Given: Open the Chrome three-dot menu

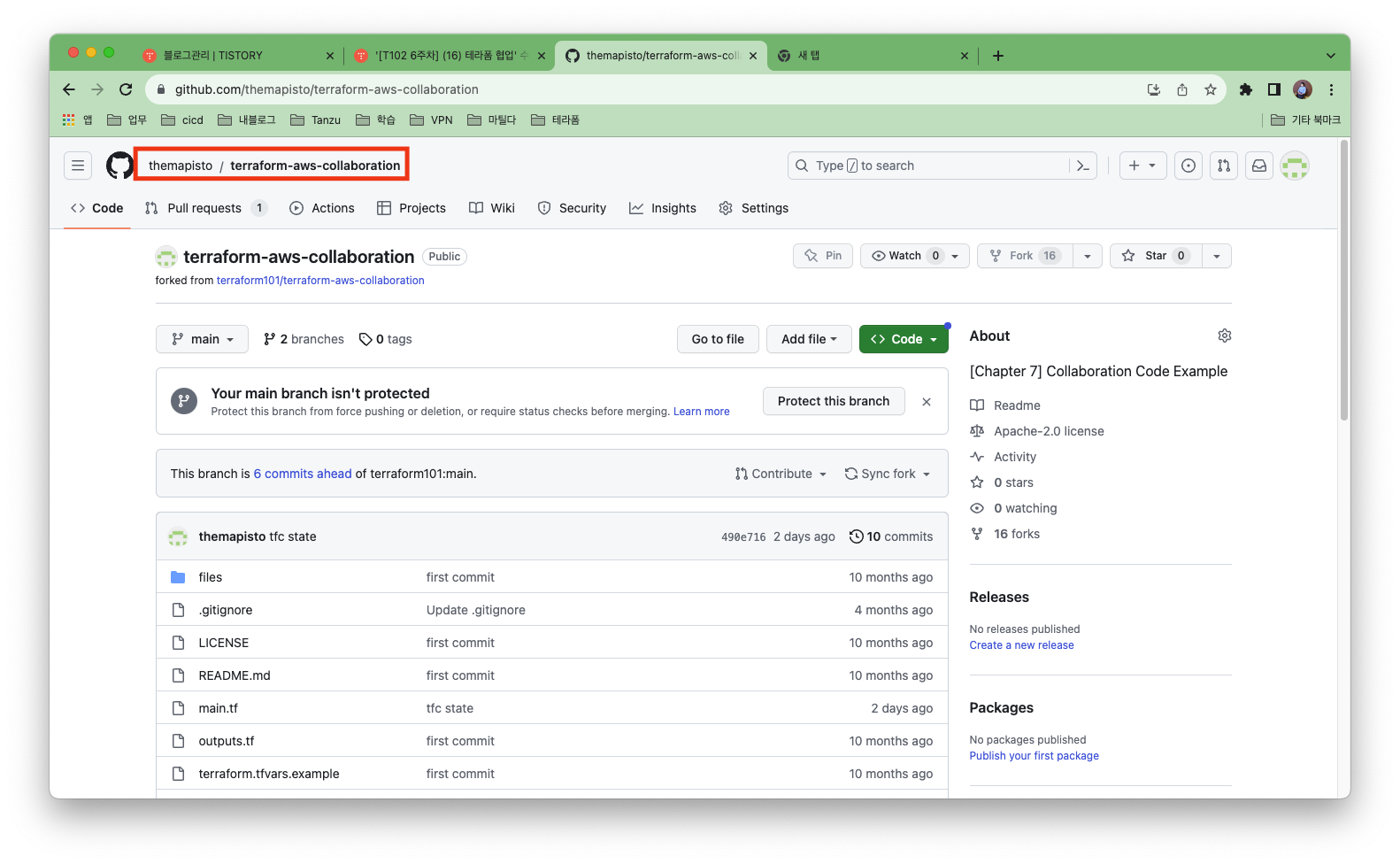Looking at the screenshot, I should 1331,89.
